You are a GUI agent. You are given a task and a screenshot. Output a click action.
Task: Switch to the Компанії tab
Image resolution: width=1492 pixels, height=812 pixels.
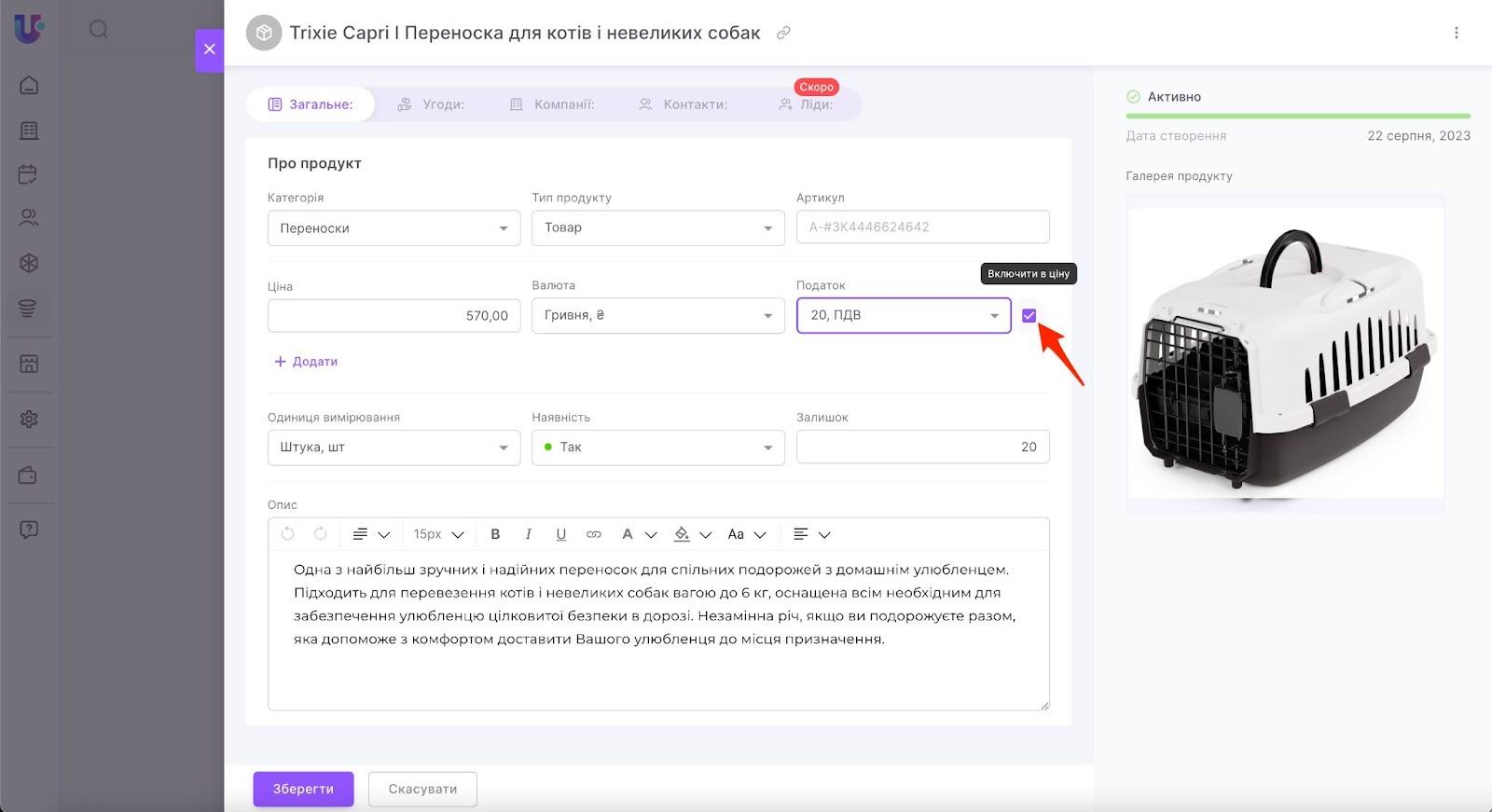(552, 104)
